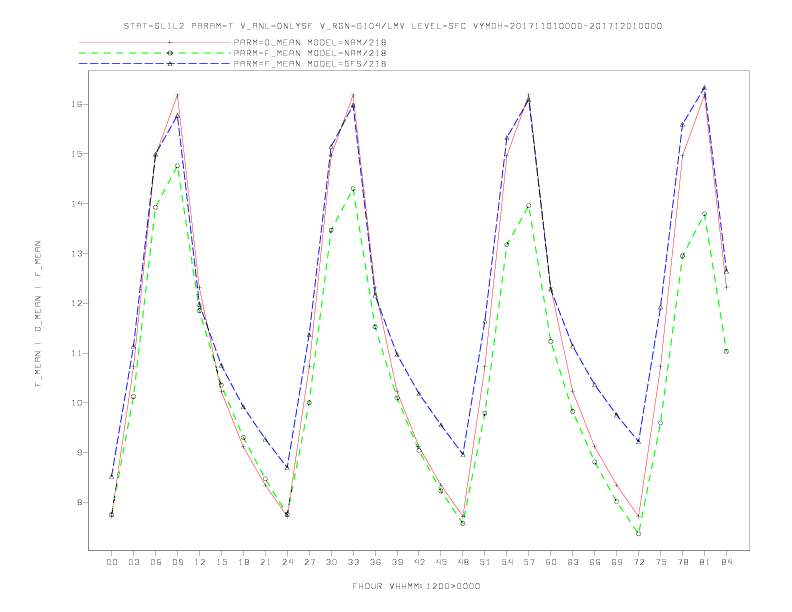Image resolution: width=792 pixels, height=612 pixels.
Task: Click green circle data marker at hour 84
Action: (726, 351)
